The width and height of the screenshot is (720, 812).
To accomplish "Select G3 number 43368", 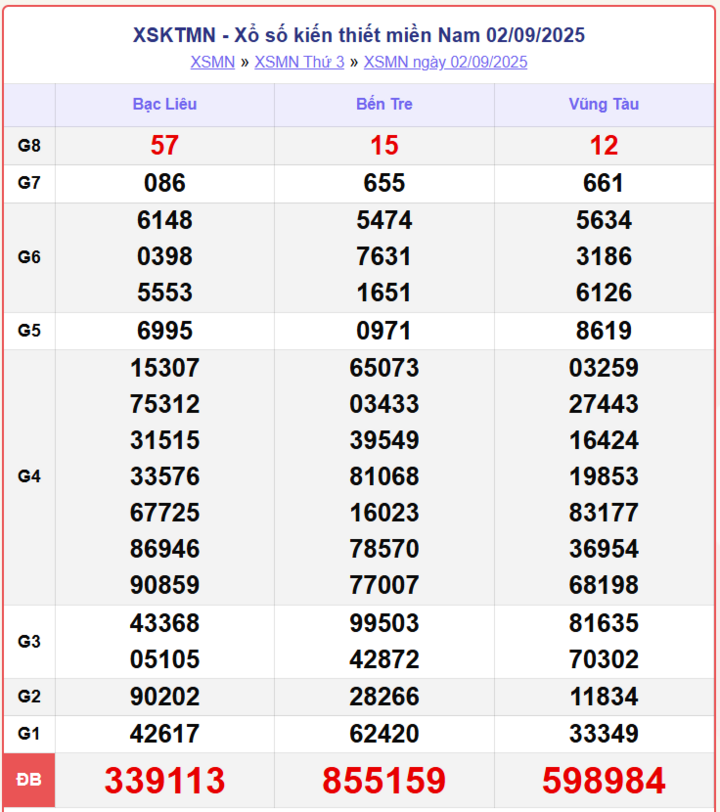I will pos(165,624).
